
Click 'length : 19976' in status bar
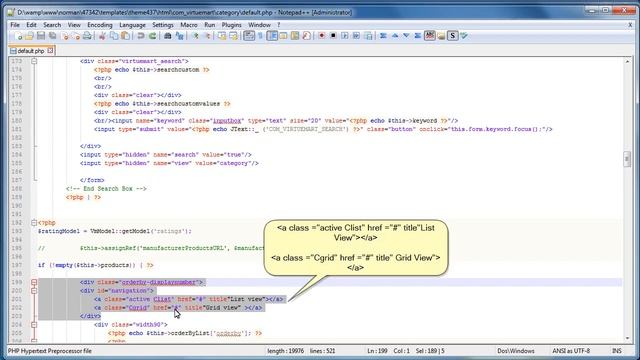pos(285,351)
